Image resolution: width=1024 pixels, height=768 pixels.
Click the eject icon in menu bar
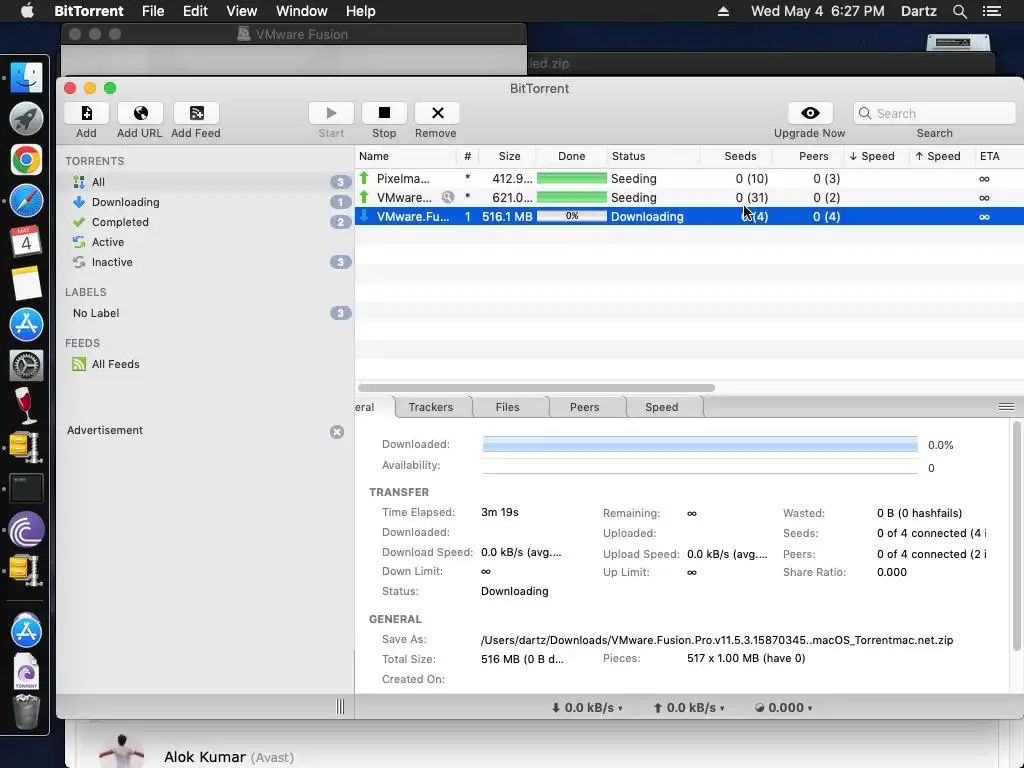724,11
